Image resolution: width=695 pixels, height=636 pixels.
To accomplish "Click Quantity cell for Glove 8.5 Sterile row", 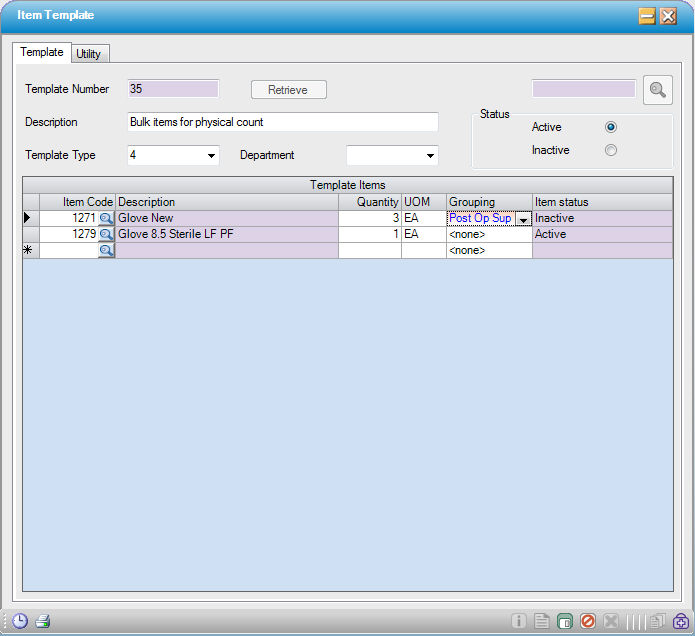I will pyautogui.click(x=369, y=234).
